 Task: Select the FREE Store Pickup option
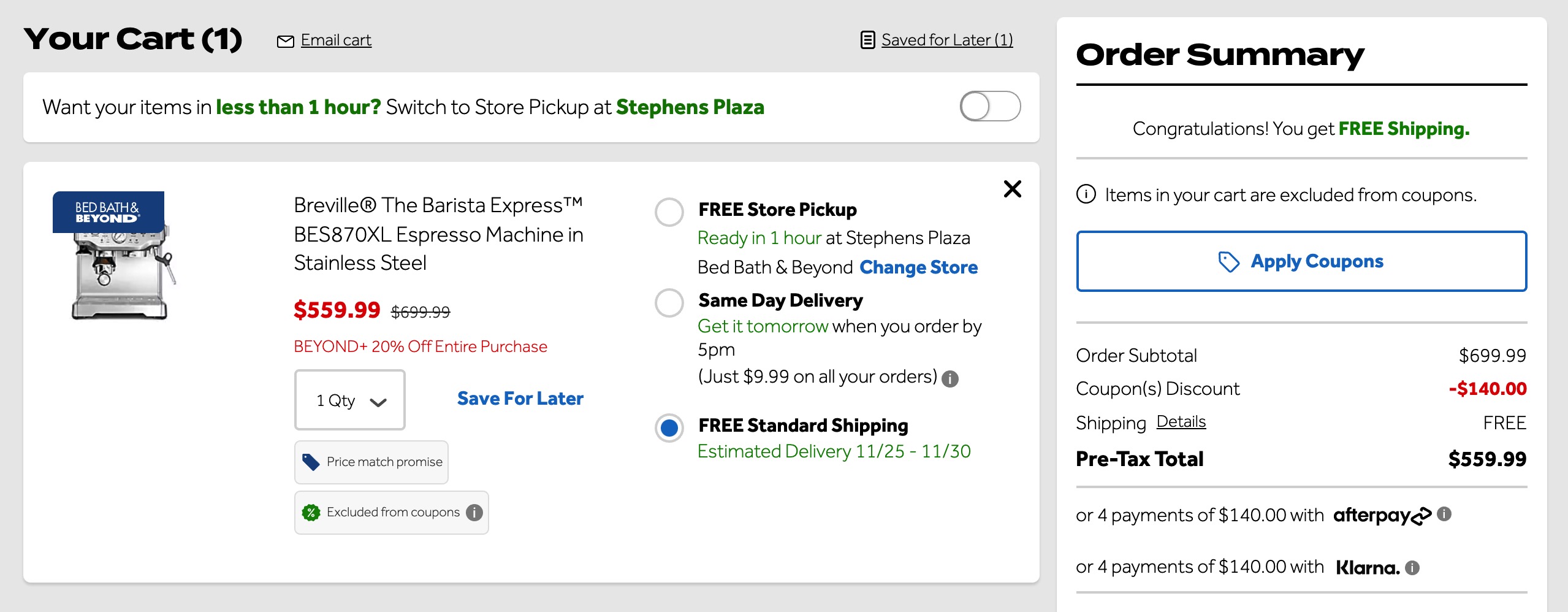(x=669, y=213)
